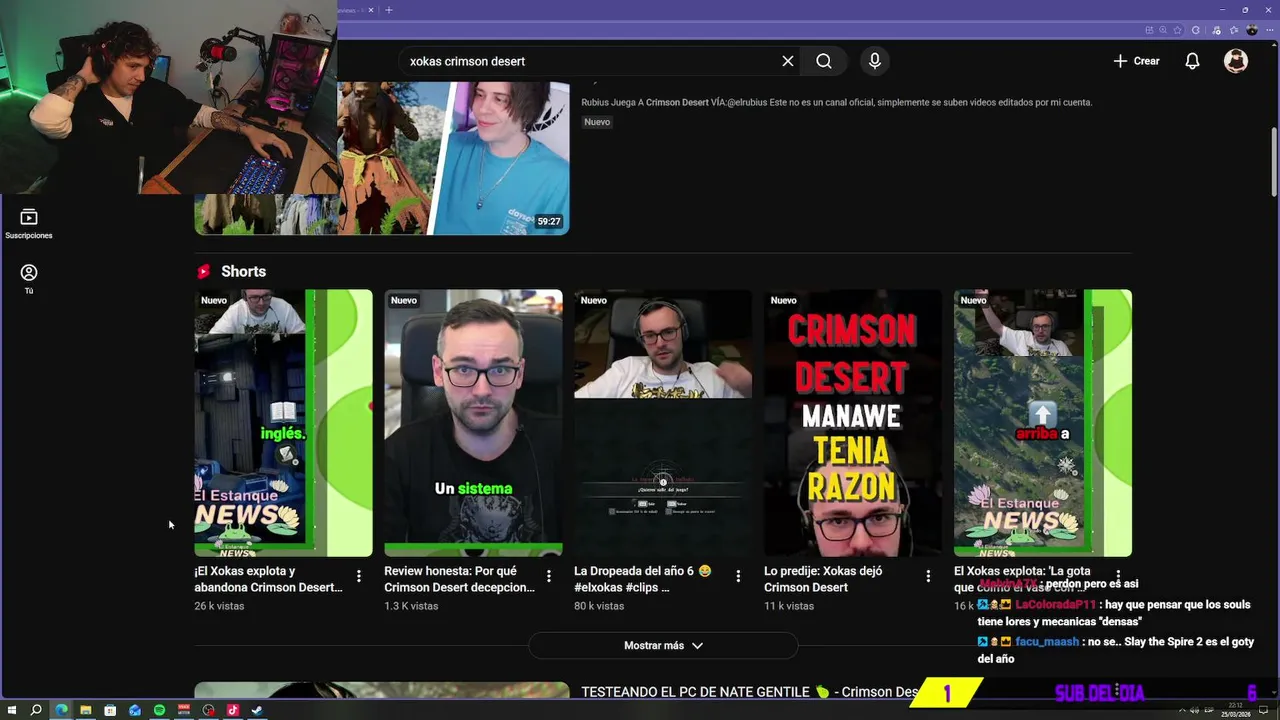The height and width of the screenshot is (720, 1280).
Task: Click the 'Nuevo' badge under Rubius description
Action: coord(597,122)
